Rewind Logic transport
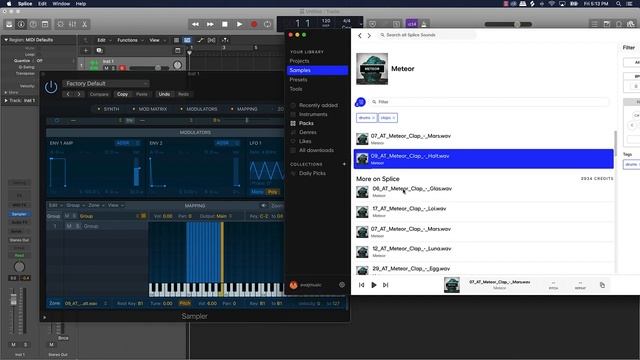The image size is (640, 360). (196, 24)
